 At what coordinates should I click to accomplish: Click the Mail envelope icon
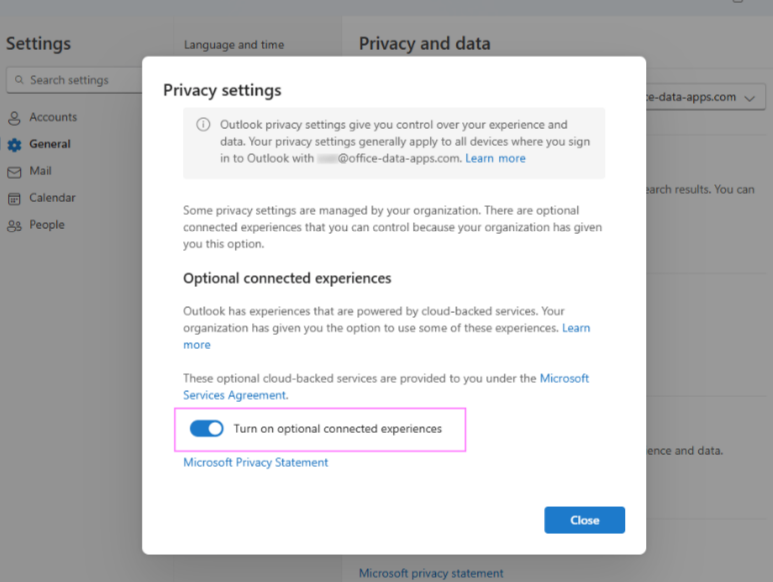tap(14, 172)
